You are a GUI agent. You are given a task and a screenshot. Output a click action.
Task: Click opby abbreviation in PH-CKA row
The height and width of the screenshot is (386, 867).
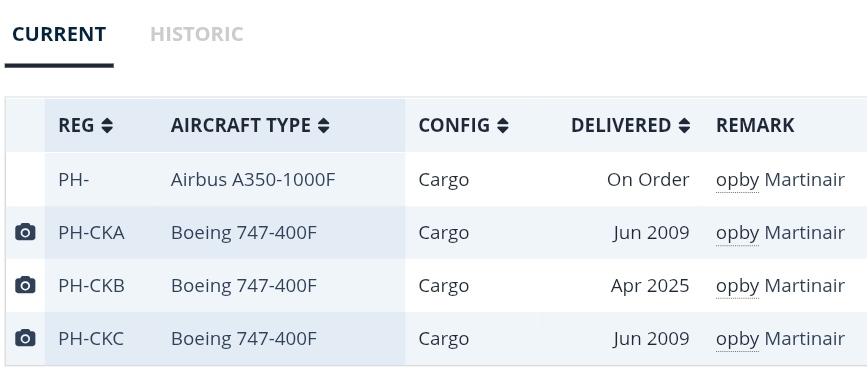tap(738, 233)
